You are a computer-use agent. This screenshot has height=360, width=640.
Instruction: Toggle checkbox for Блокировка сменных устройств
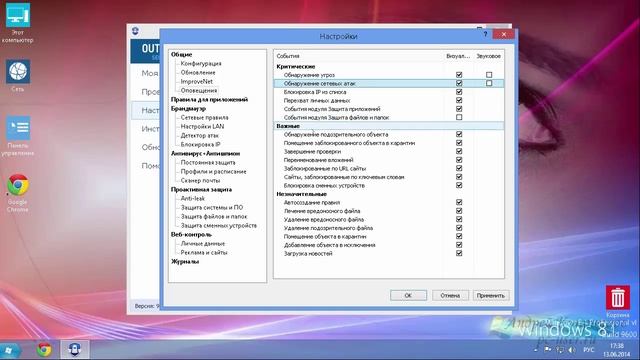459,185
